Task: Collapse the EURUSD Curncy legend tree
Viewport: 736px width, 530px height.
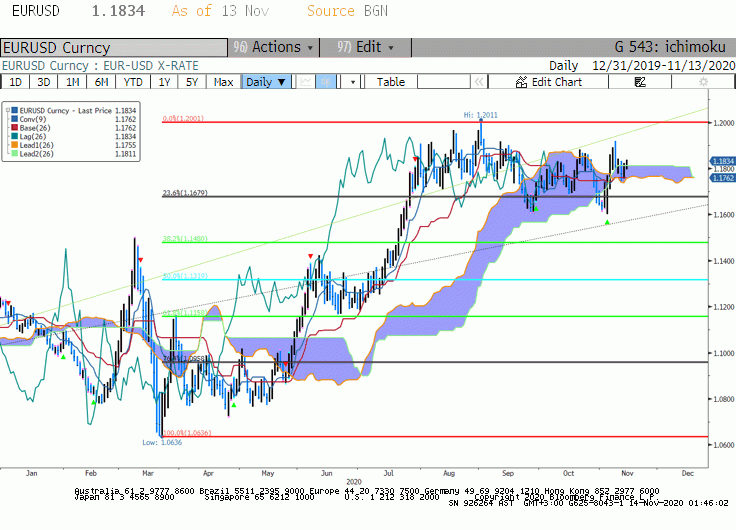Action: coord(8,111)
